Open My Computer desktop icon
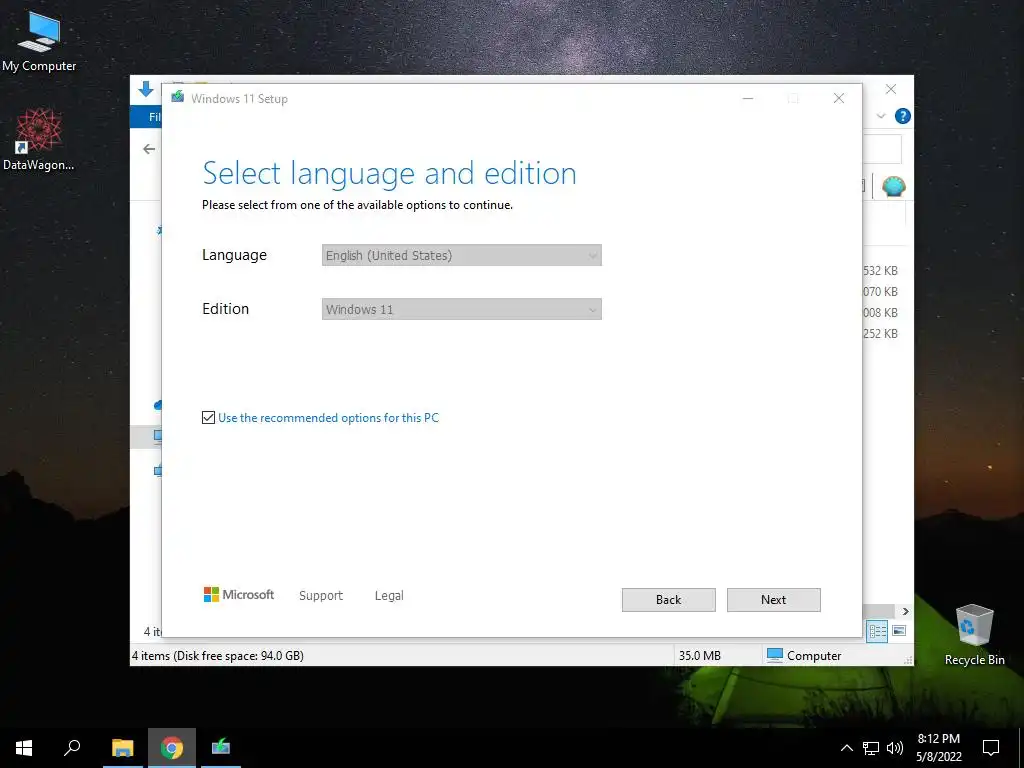The width and height of the screenshot is (1024, 768). point(39,41)
